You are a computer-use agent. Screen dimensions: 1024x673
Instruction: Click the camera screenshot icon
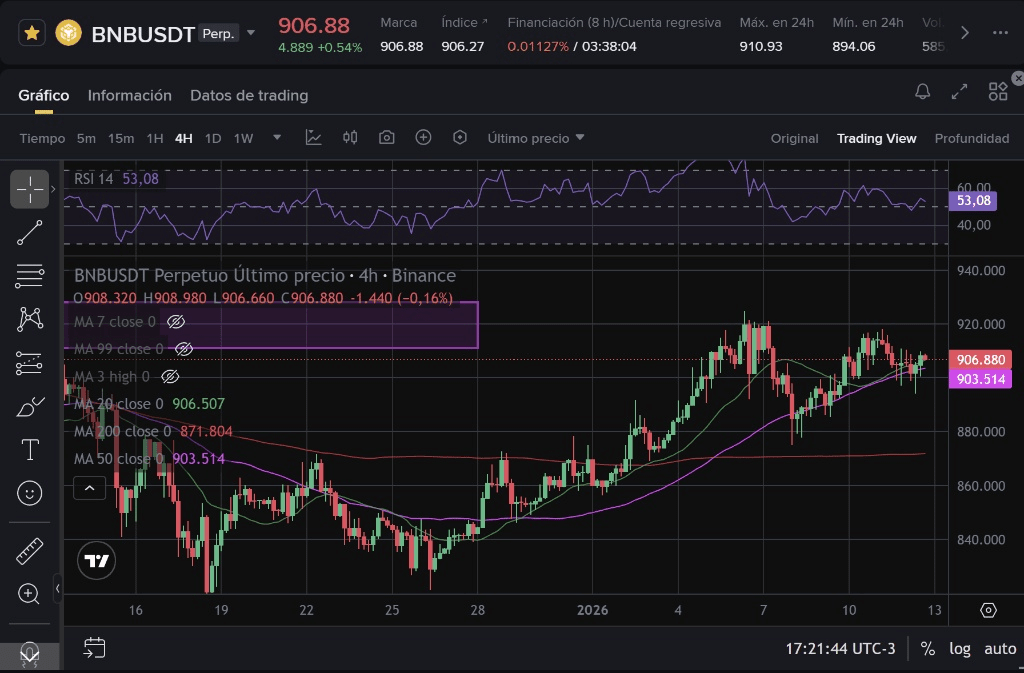click(x=387, y=138)
